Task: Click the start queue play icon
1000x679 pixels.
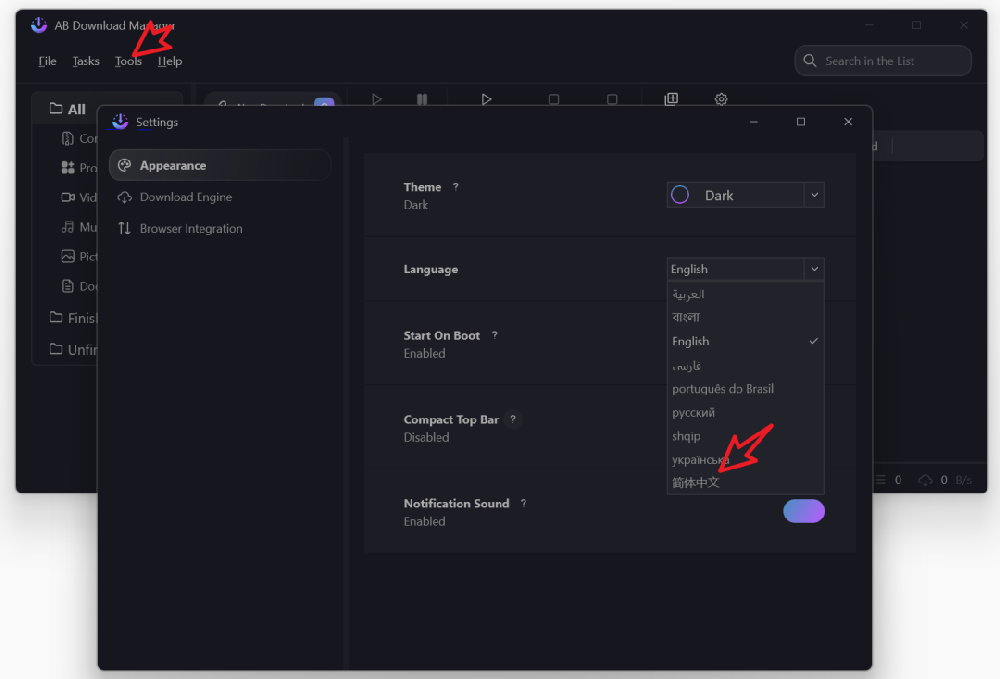Action: (x=486, y=99)
